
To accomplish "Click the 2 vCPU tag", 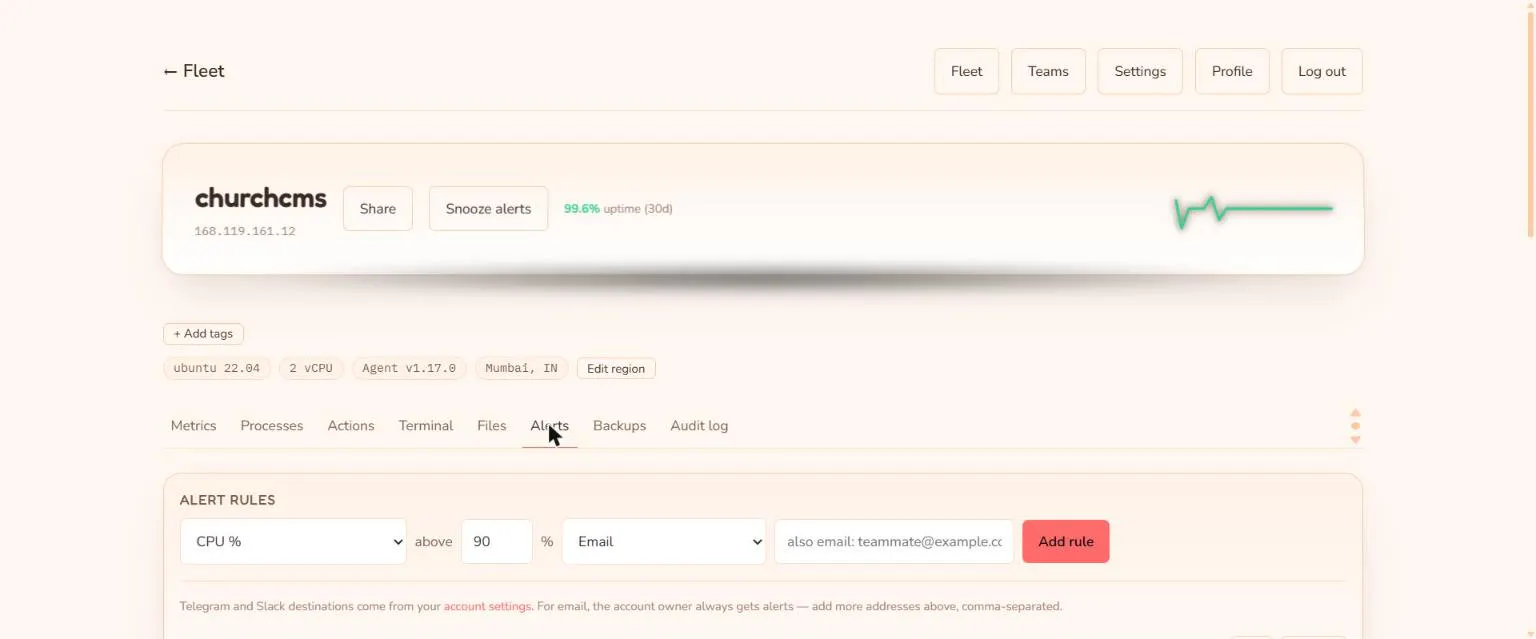I will (x=311, y=368).
